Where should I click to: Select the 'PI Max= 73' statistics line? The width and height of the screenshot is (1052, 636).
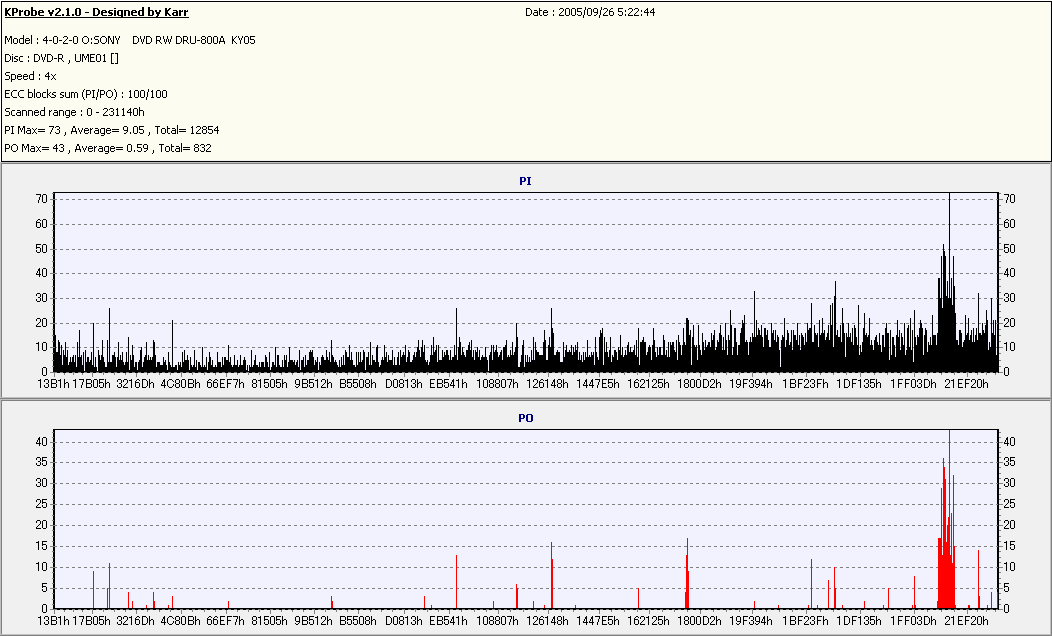112,130
